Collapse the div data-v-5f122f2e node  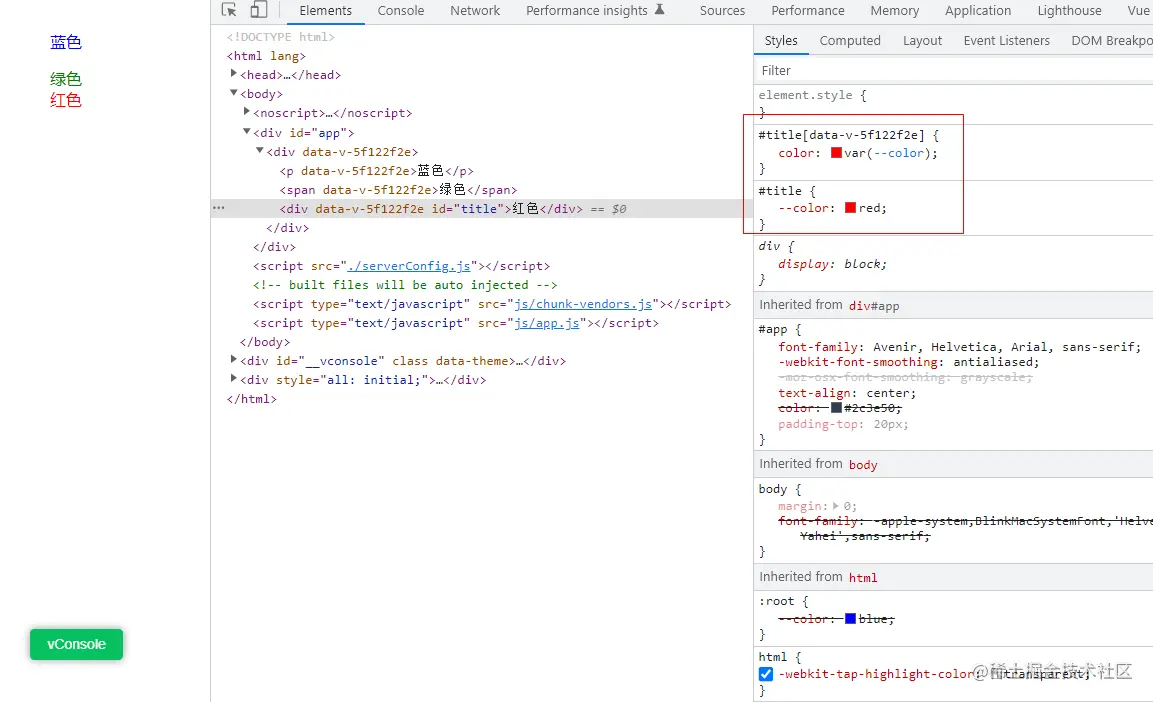(x=260, y=151)
